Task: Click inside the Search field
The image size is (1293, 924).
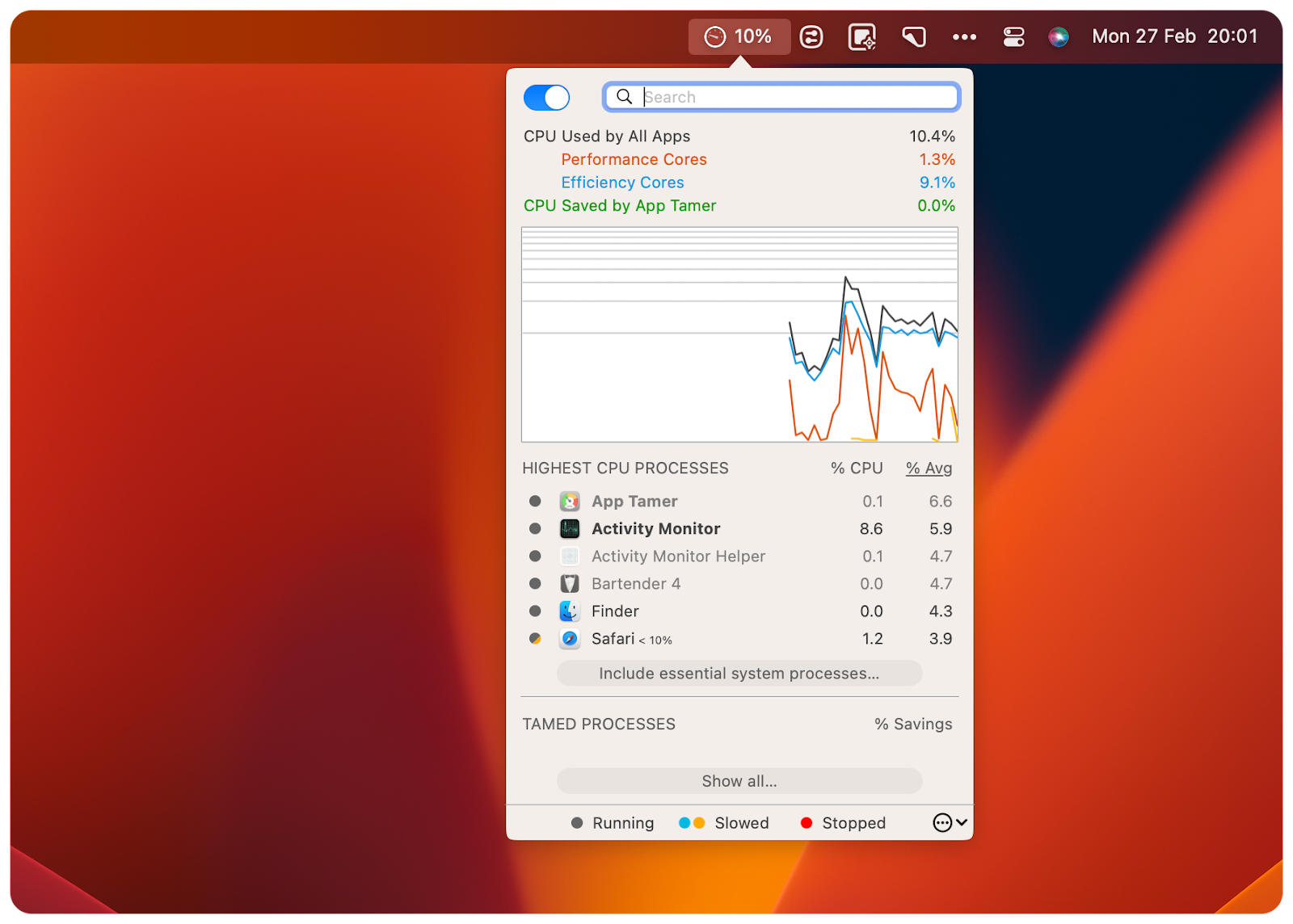Action: (780, 97)
